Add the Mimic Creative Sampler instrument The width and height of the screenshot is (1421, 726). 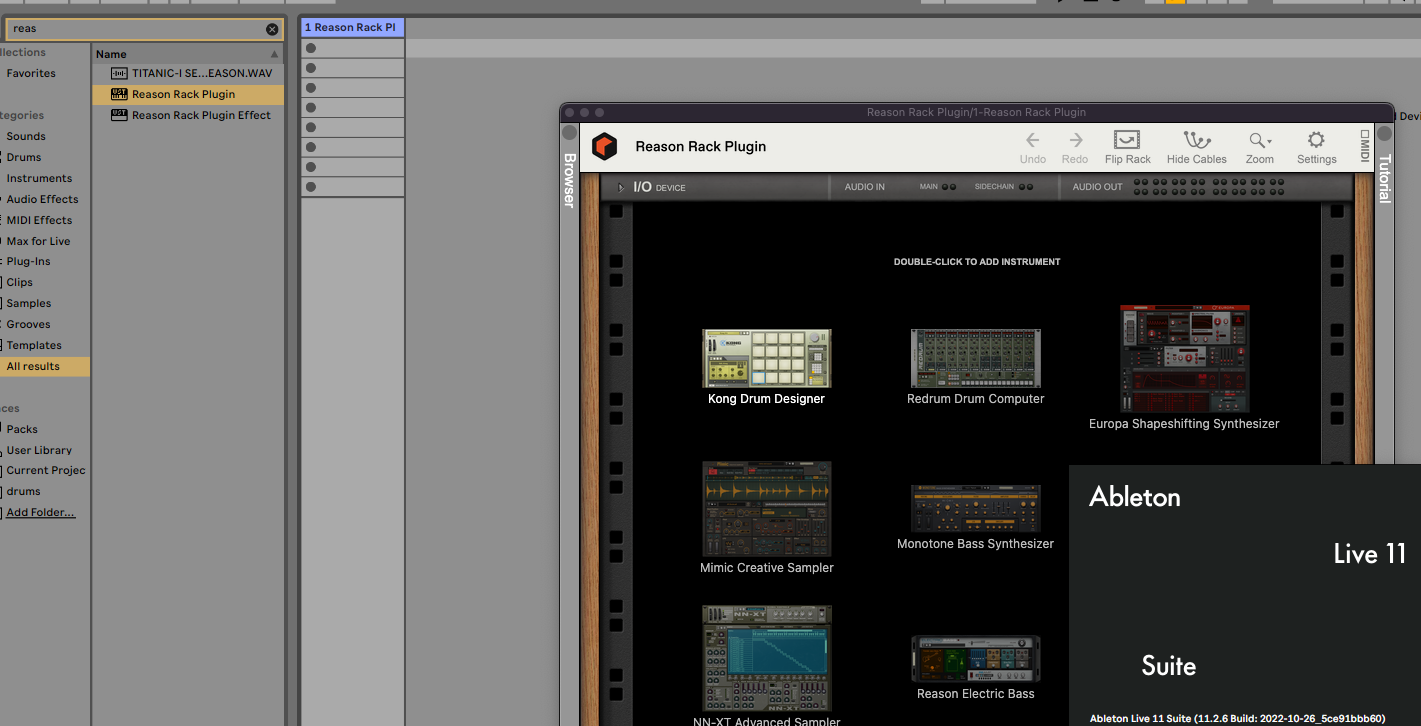coord(767,509)
